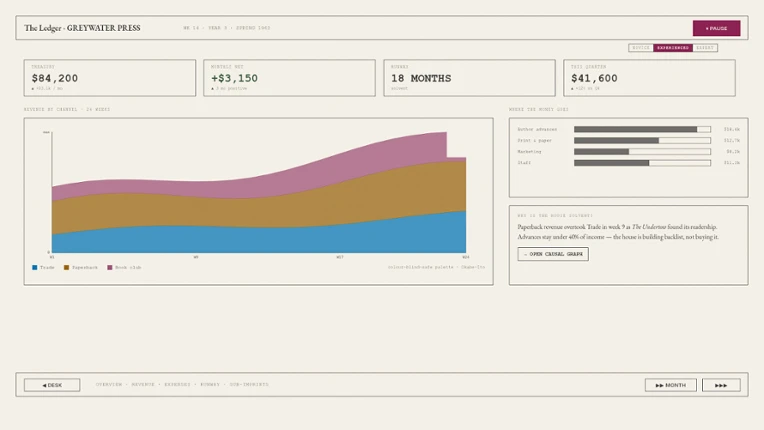Switch to the Runway tab

[x=210, y=385]
